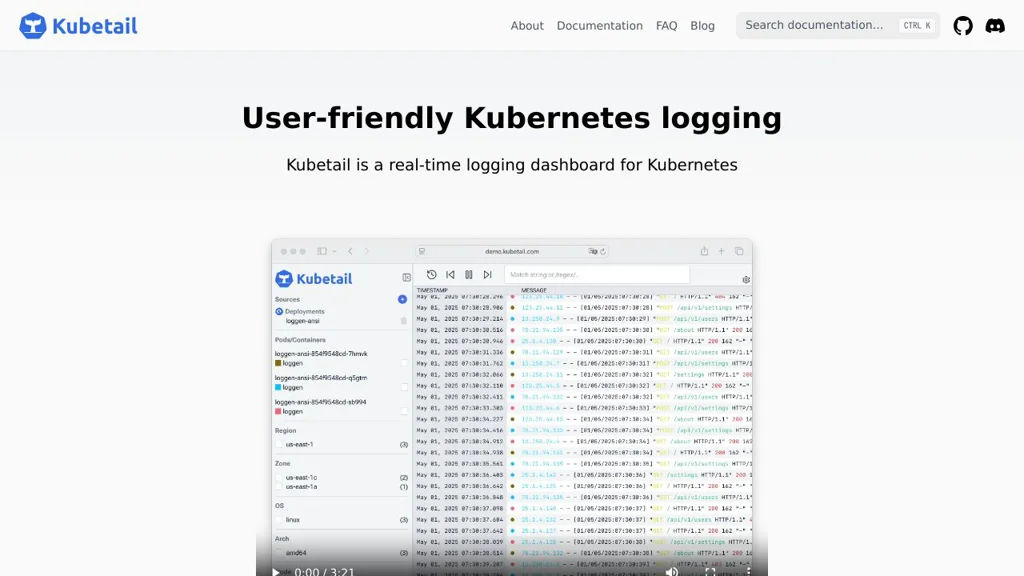1024x576 pixels.
Task: Click the Kubetail logo inside the demo video
Action: [x=313, y=279]
